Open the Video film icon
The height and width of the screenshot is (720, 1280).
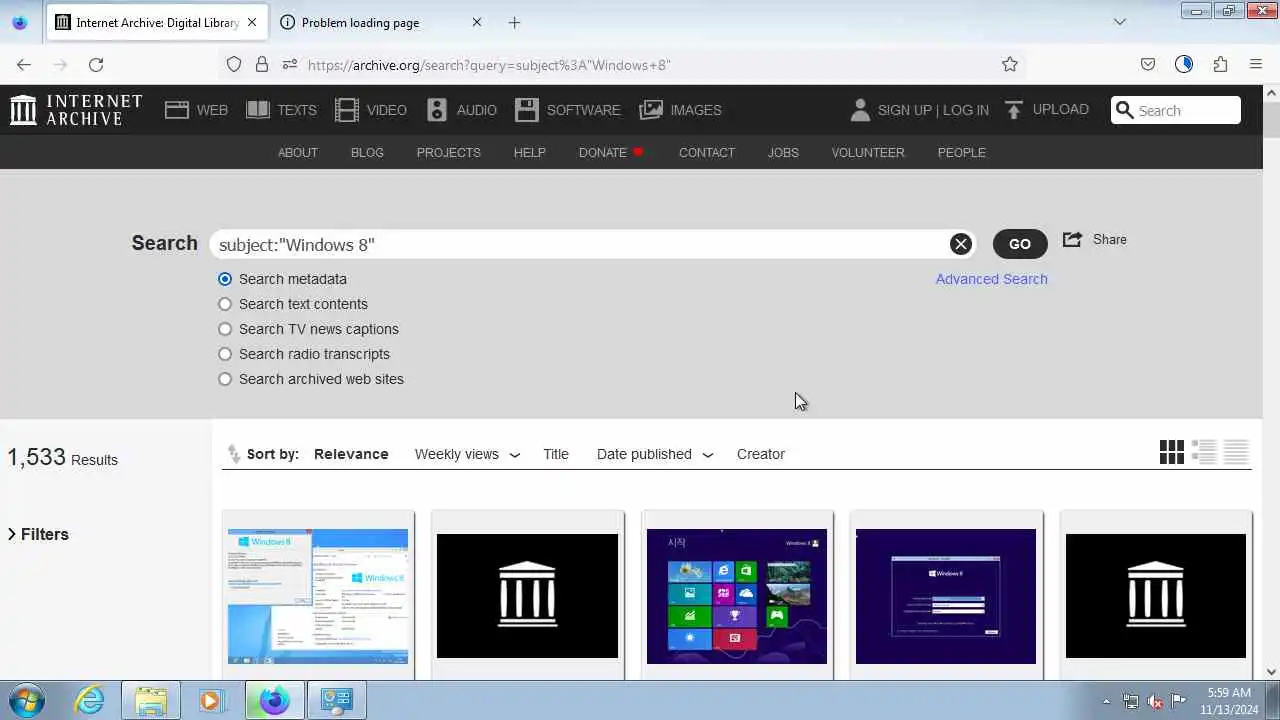tap(347, 110)
